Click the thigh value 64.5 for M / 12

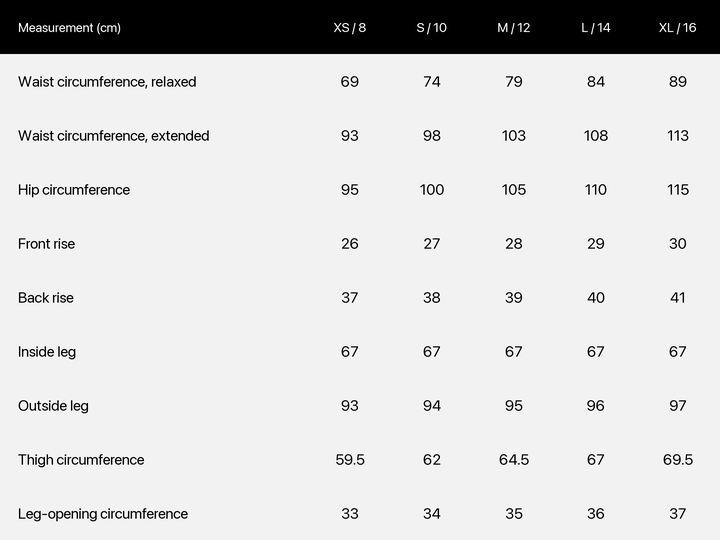[x=514, y=460]
